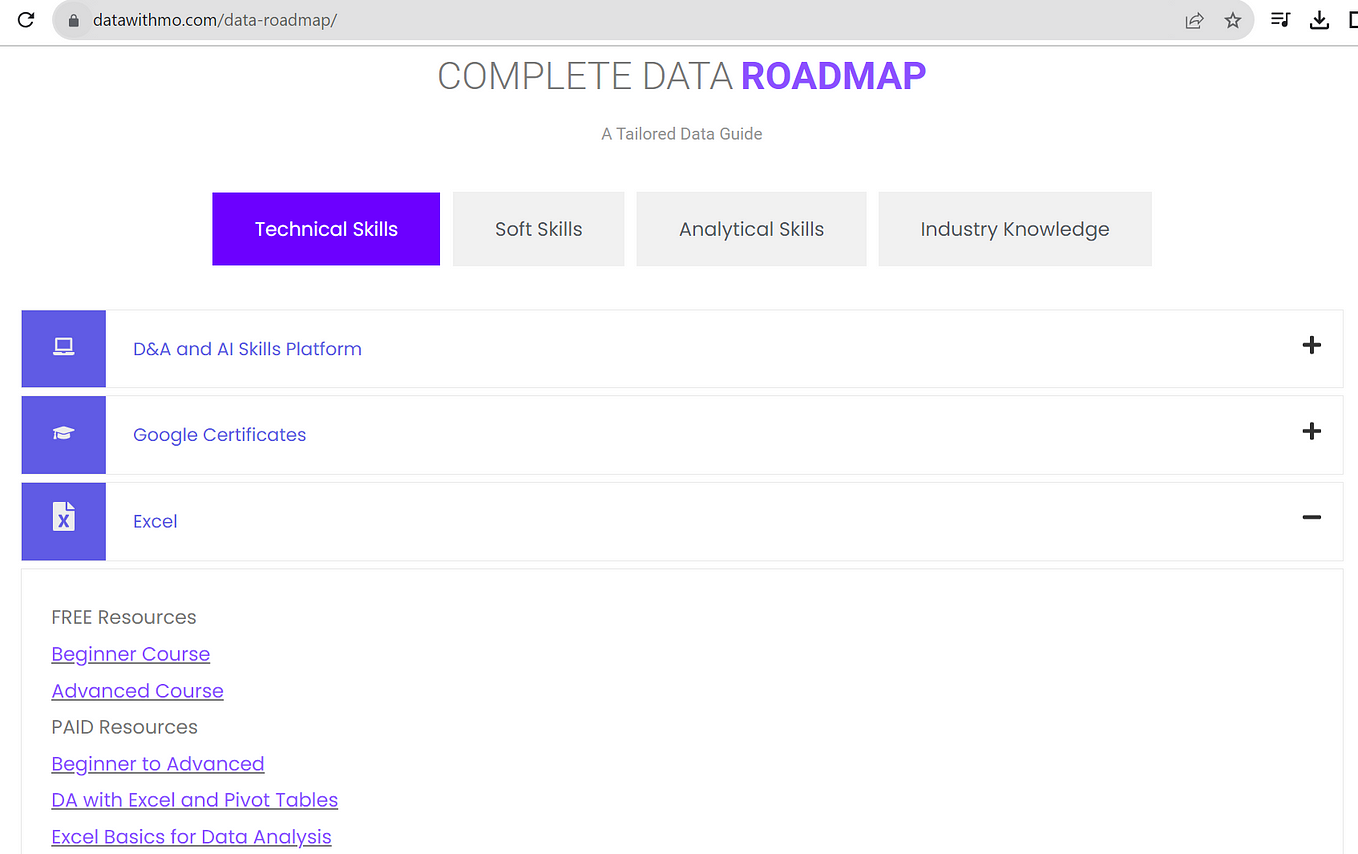Open the Industry Knowledge tab

click(1015, 229)
